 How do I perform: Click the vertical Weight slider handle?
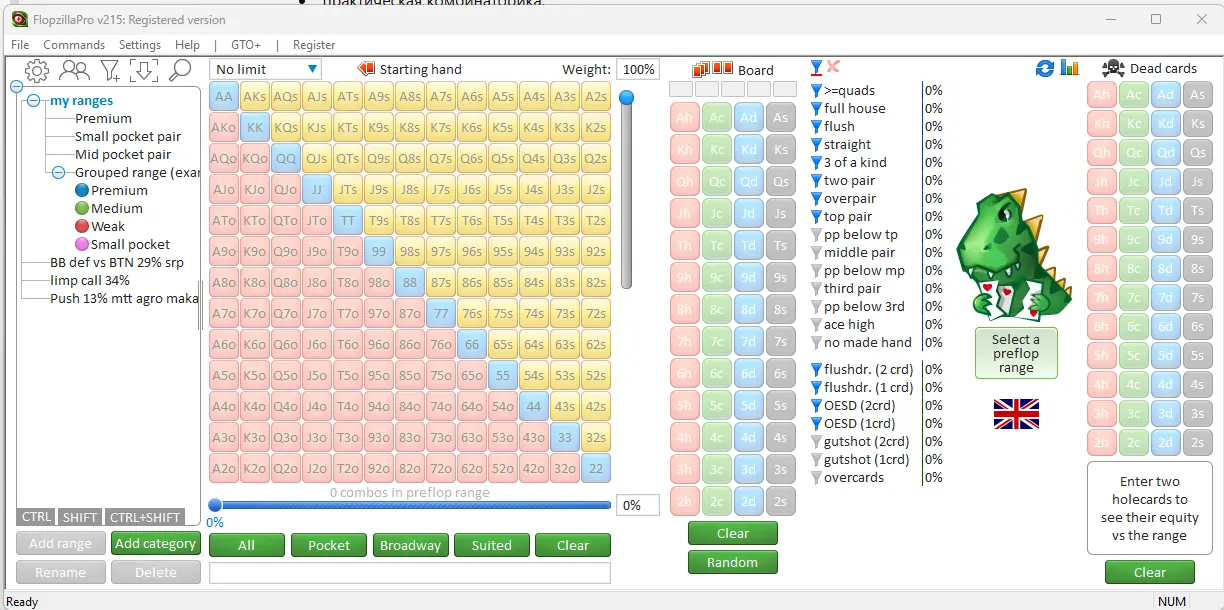[x=627, y=98]
